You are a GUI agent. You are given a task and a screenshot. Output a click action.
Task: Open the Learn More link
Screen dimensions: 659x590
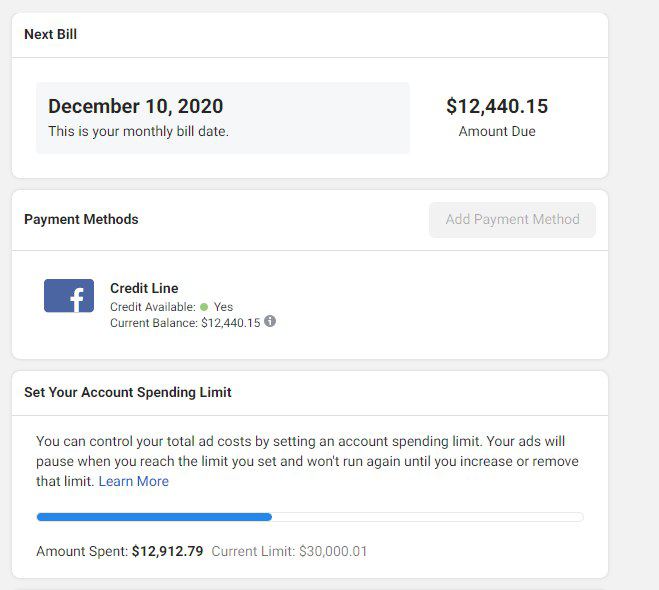point(134,481)
